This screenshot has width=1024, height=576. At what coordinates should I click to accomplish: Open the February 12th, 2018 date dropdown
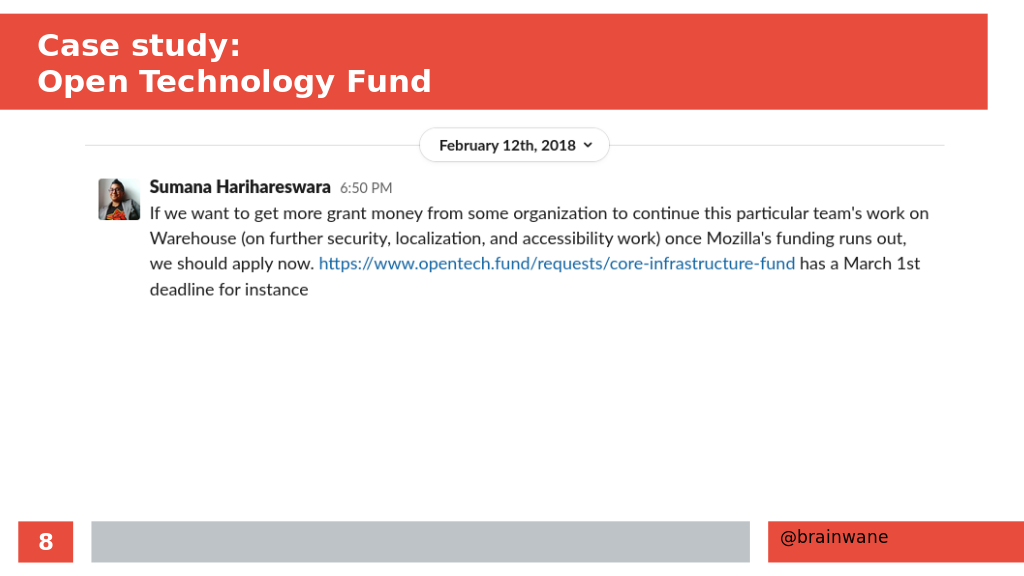pyautogui.click(x=514, y=145)
